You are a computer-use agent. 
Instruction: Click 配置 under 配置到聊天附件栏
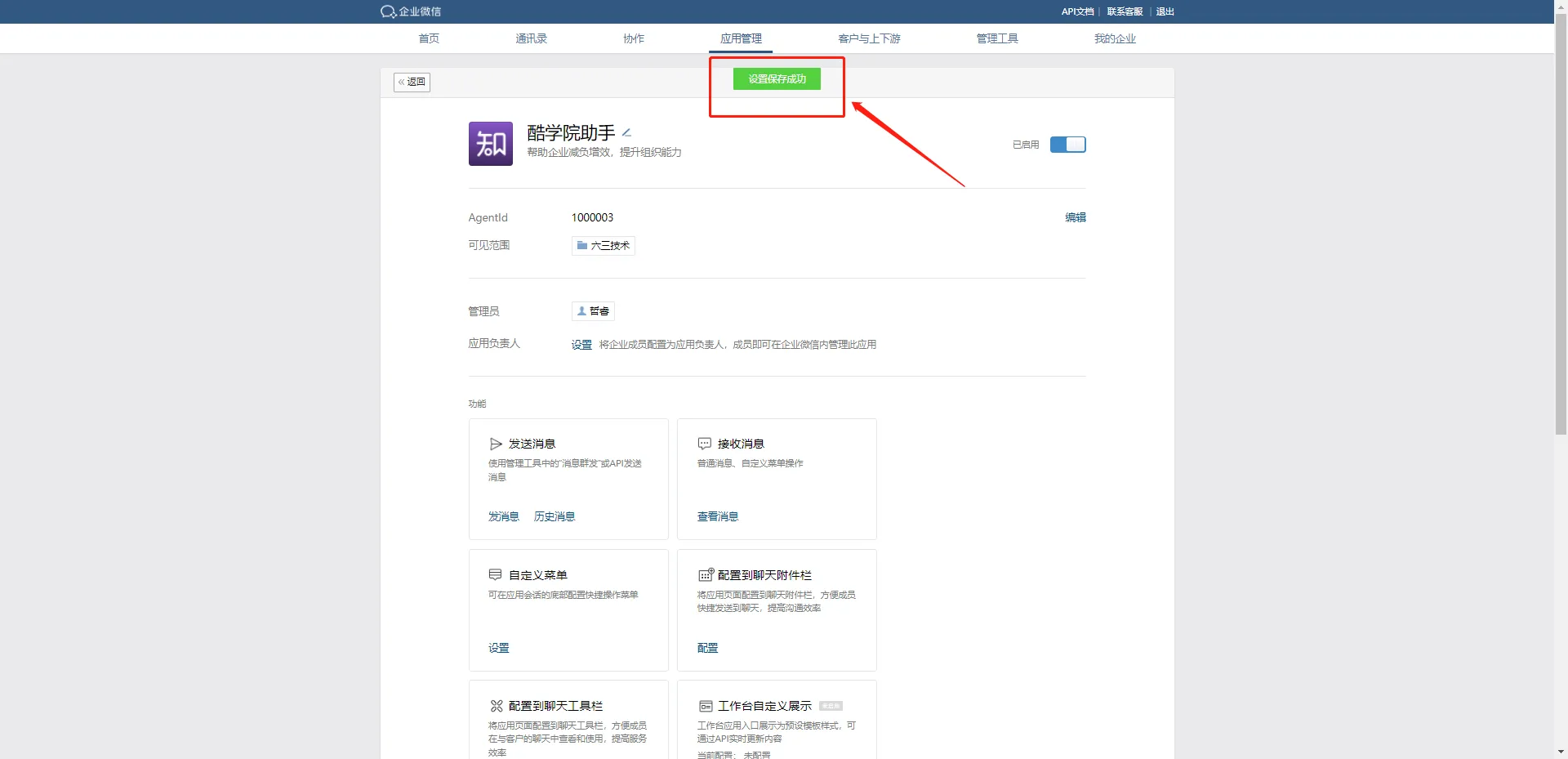click(707, 648)
